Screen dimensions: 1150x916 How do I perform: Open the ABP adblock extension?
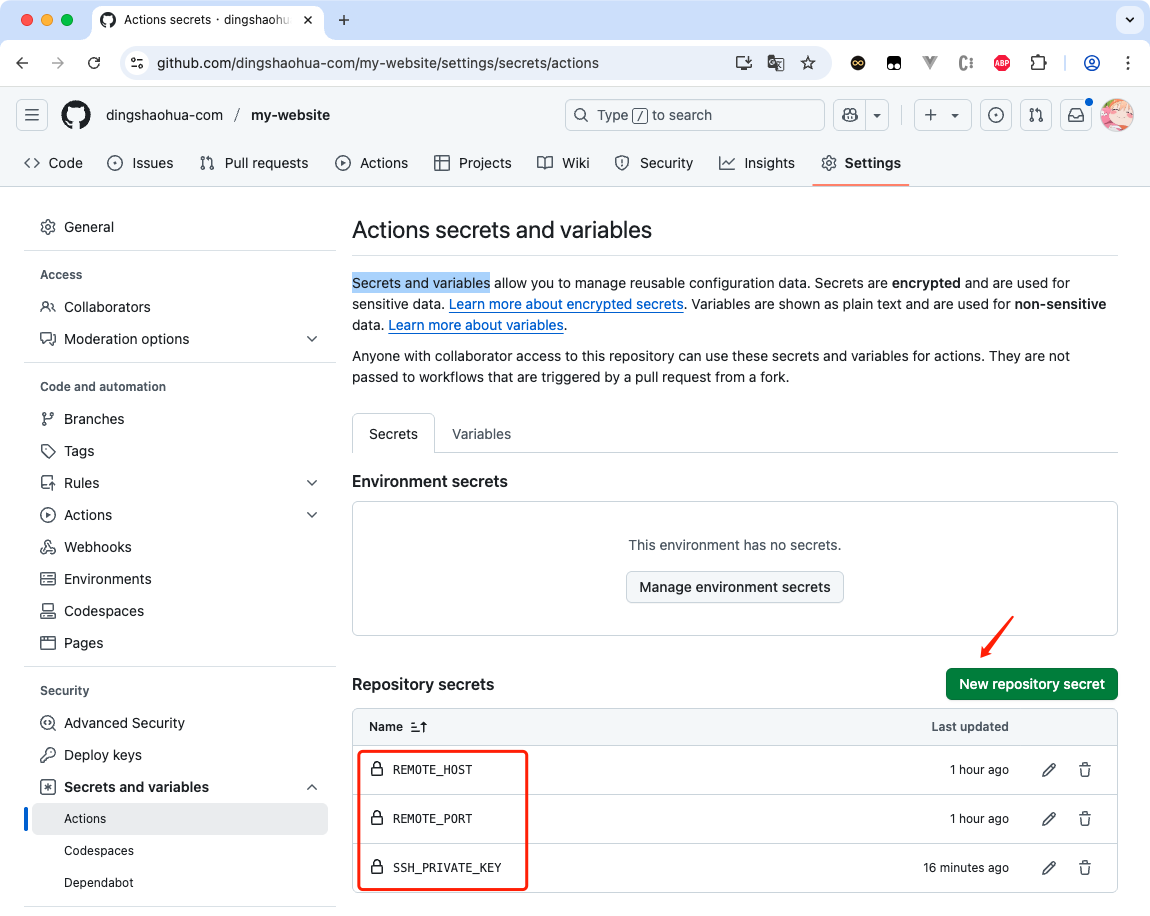click(x=1002, y=63)
